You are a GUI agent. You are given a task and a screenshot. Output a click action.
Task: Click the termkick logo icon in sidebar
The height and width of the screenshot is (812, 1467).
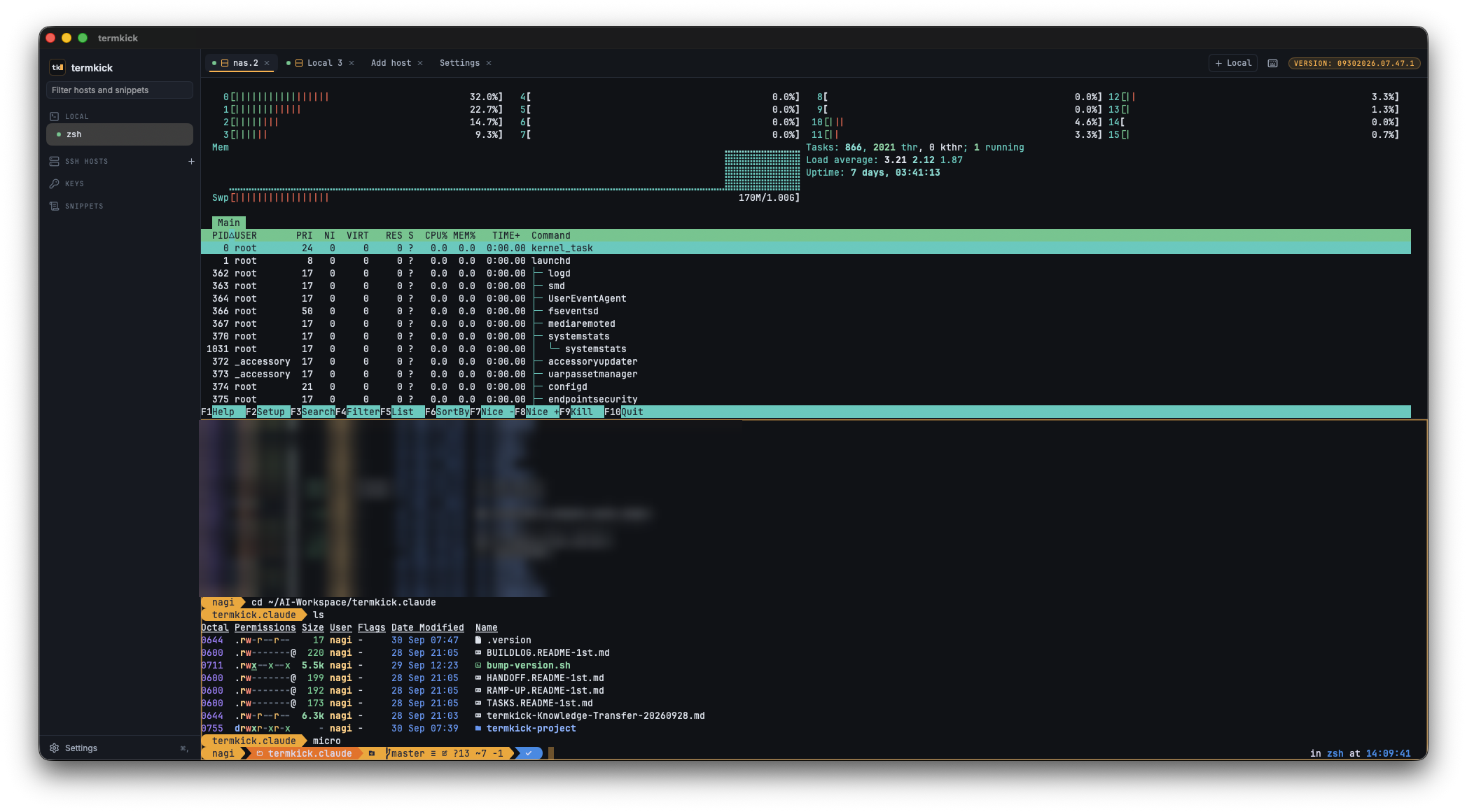coord(57,67)
